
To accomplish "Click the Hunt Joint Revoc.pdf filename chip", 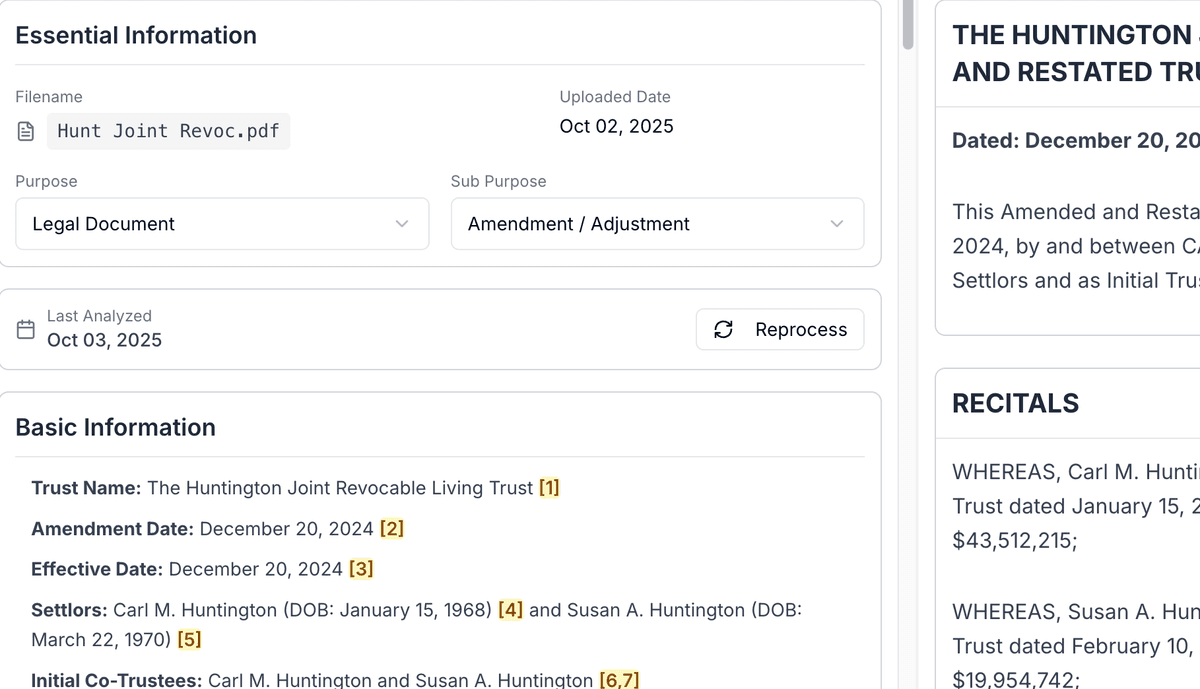I will pos(168,130).
